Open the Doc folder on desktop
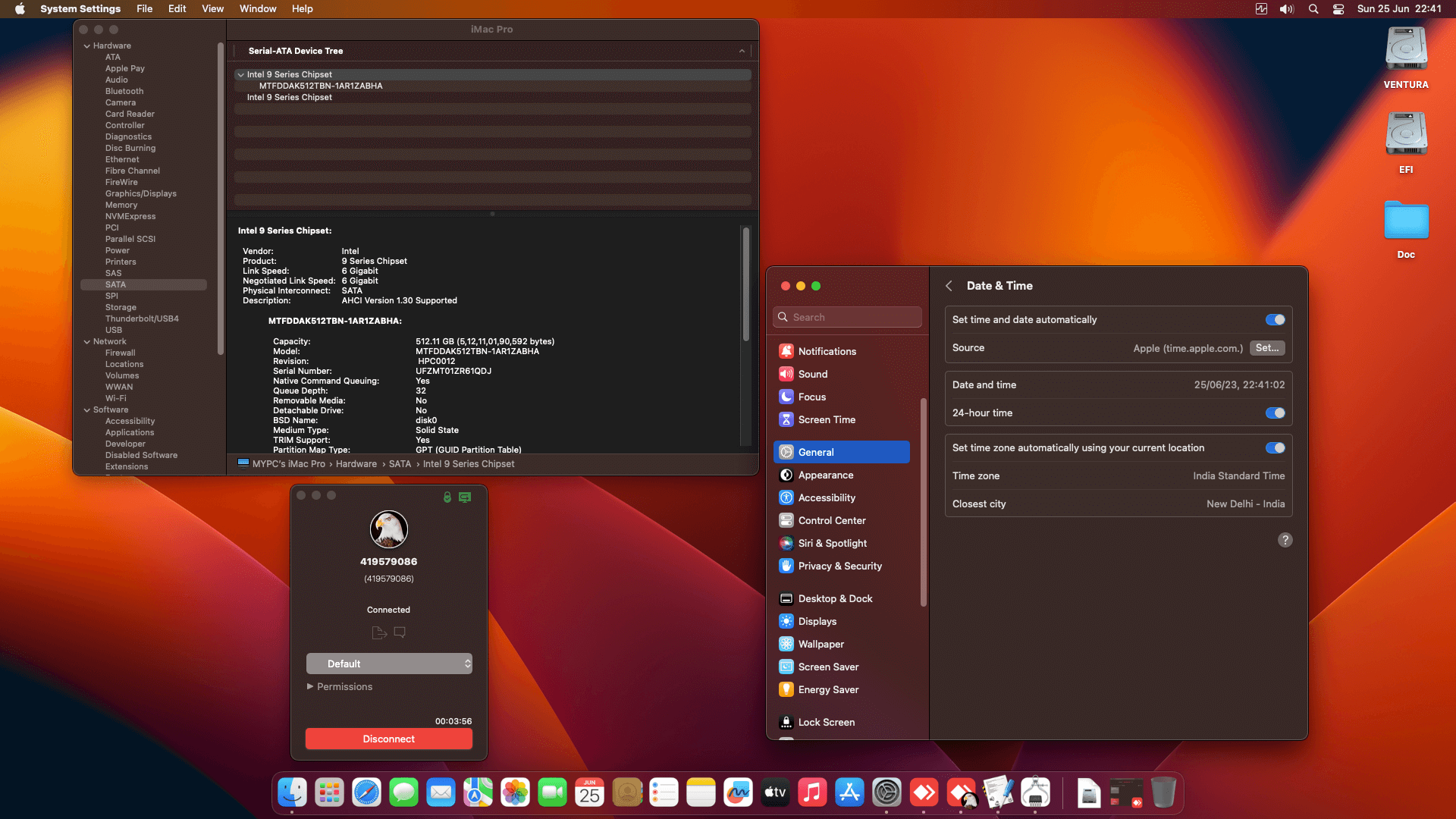Viewport: 1456px width, 819px height. 1406,229
